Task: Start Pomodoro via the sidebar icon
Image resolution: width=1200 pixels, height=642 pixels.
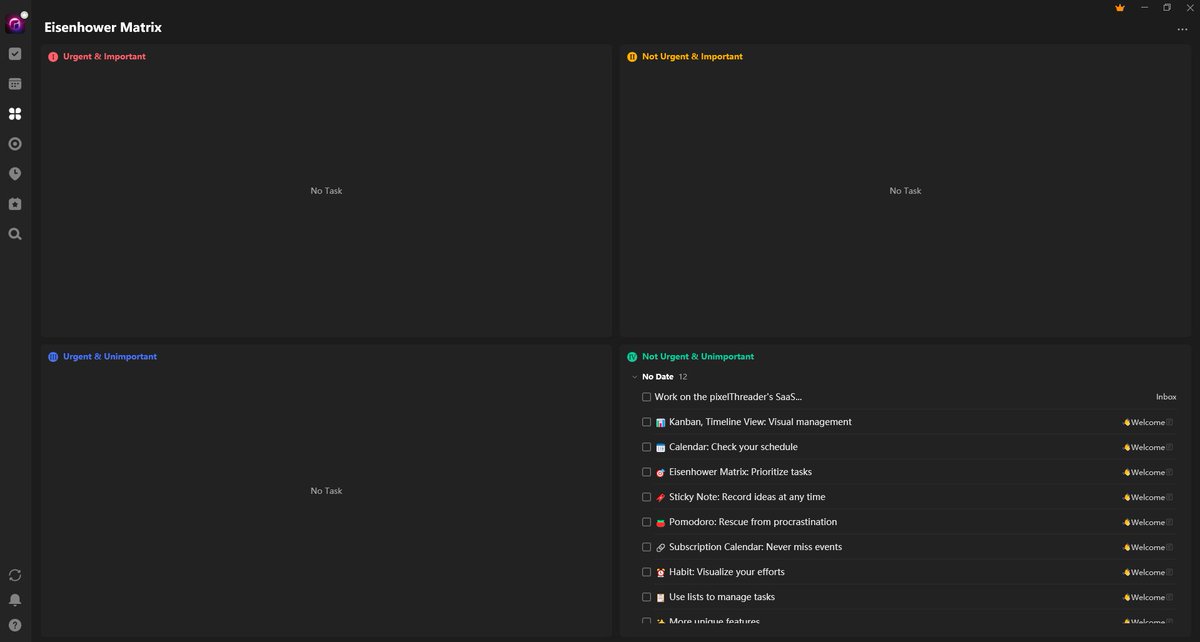Action: point(14,143)
